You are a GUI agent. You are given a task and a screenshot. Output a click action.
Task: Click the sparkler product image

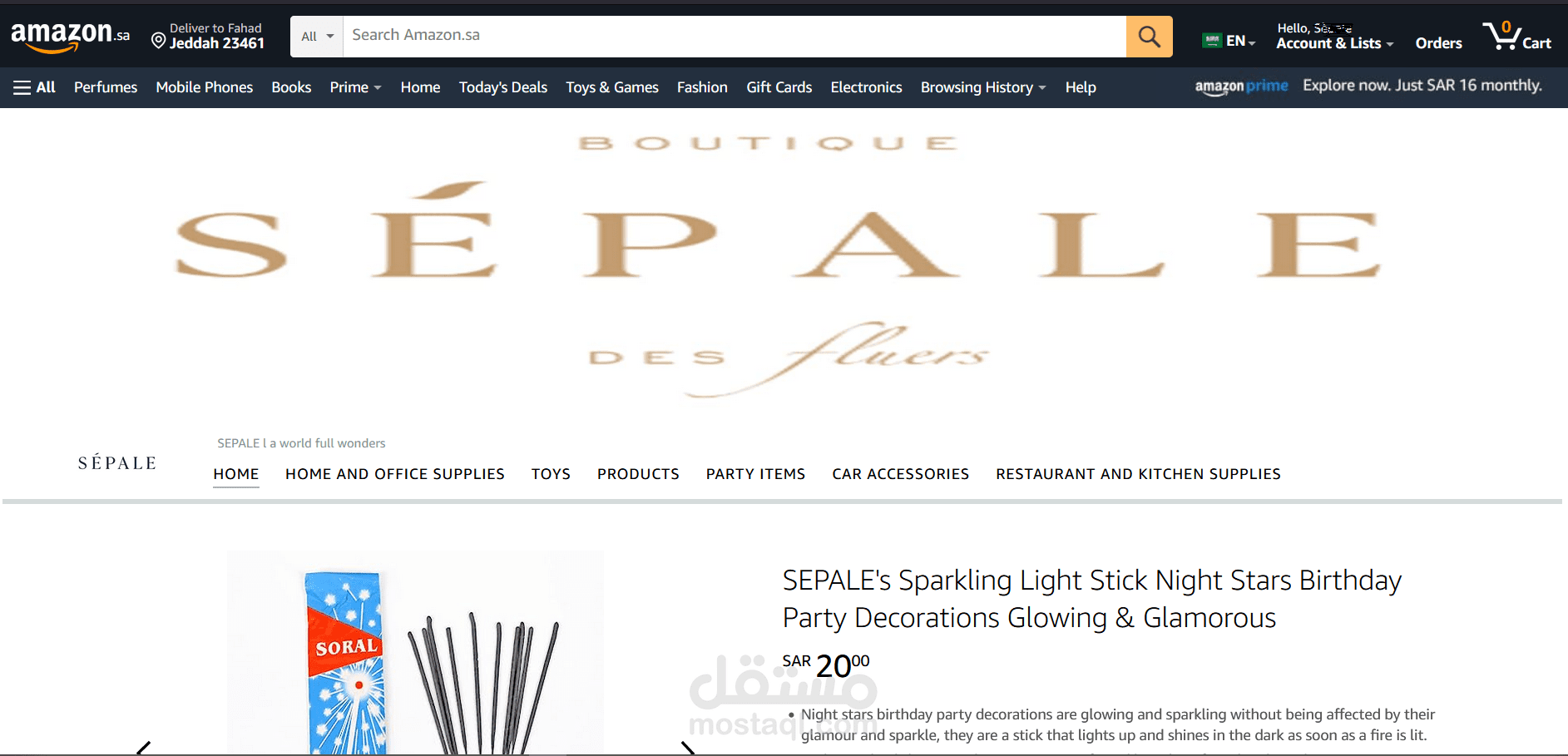pyautogui.click(x=416, y=653)
